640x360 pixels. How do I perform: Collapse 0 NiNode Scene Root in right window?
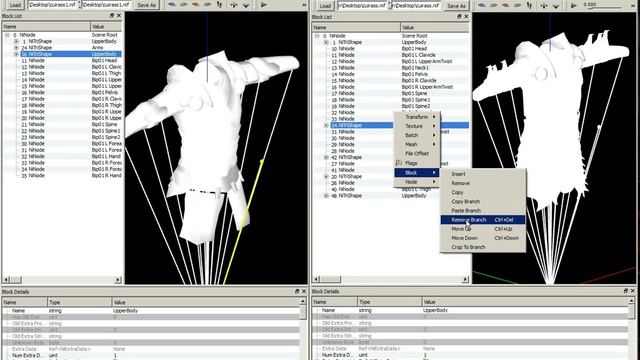coord(317,36)
